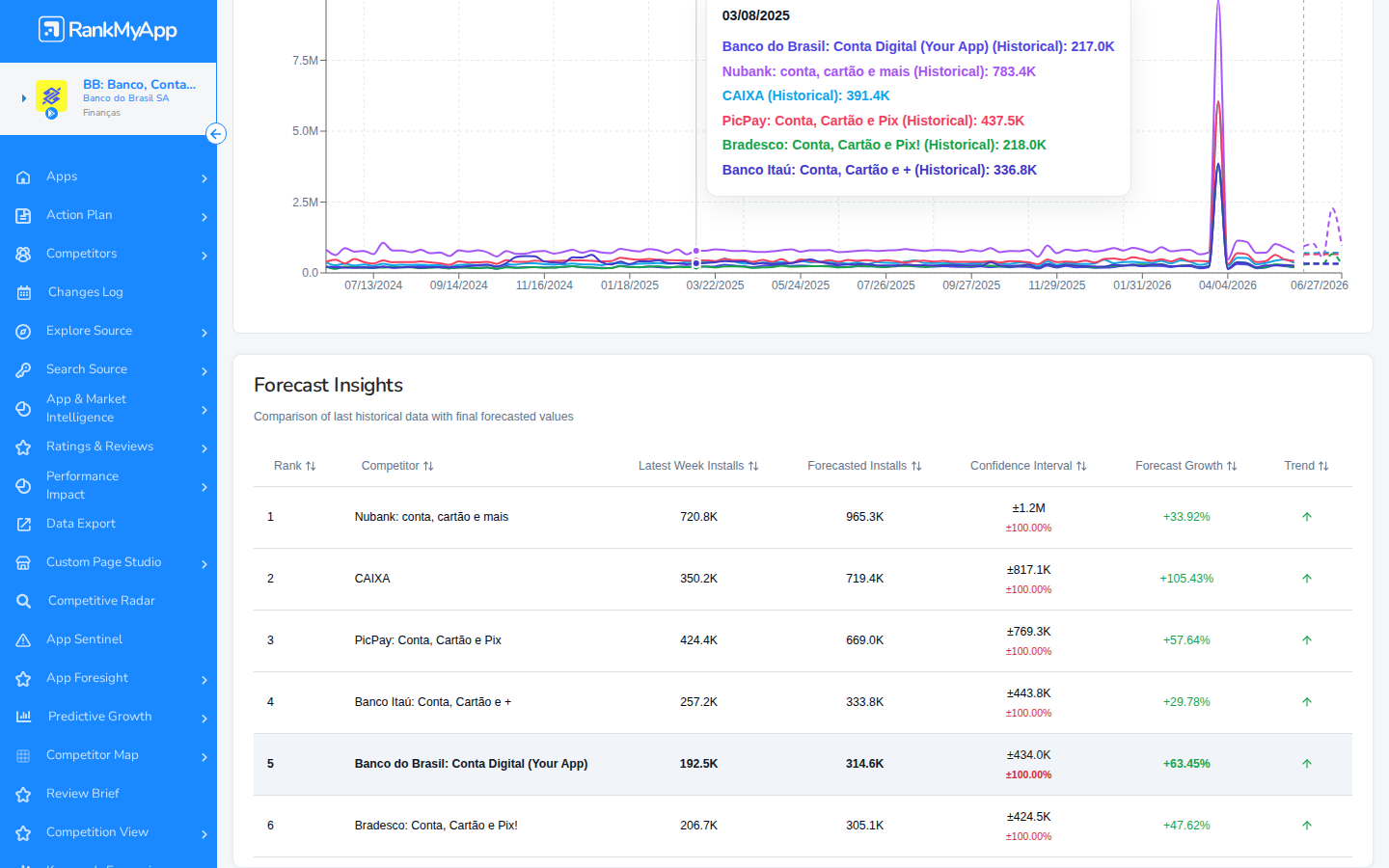Sort table by Competitor column
Screen dimensions: 1389x868
coord(397,466)
